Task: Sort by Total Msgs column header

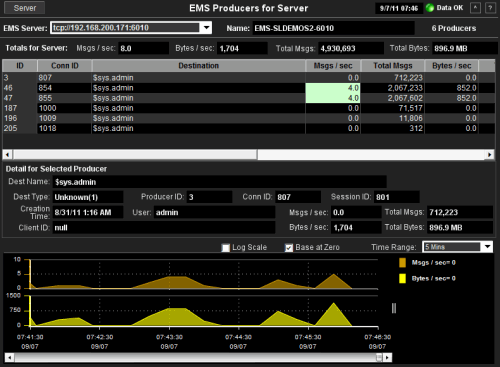Action: (x=393, y=66)
